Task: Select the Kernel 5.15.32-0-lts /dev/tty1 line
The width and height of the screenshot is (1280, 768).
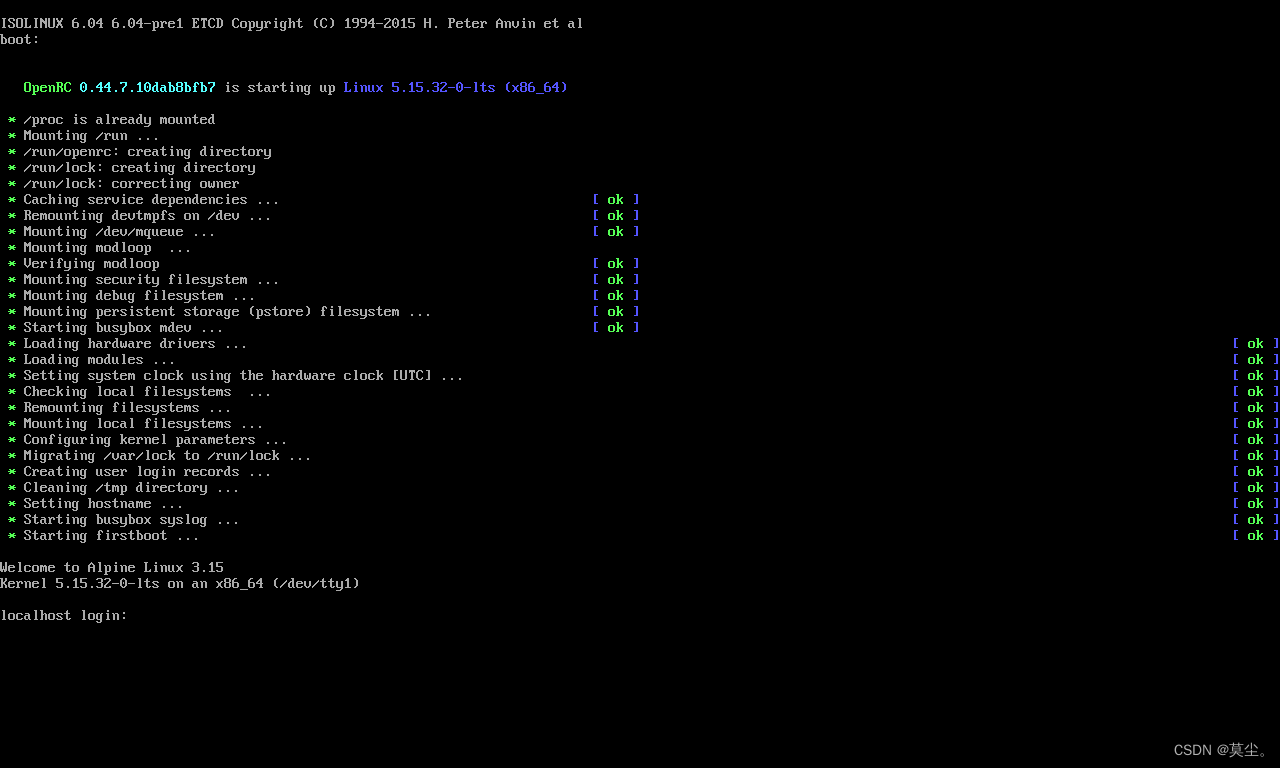Action: [180, 583]
